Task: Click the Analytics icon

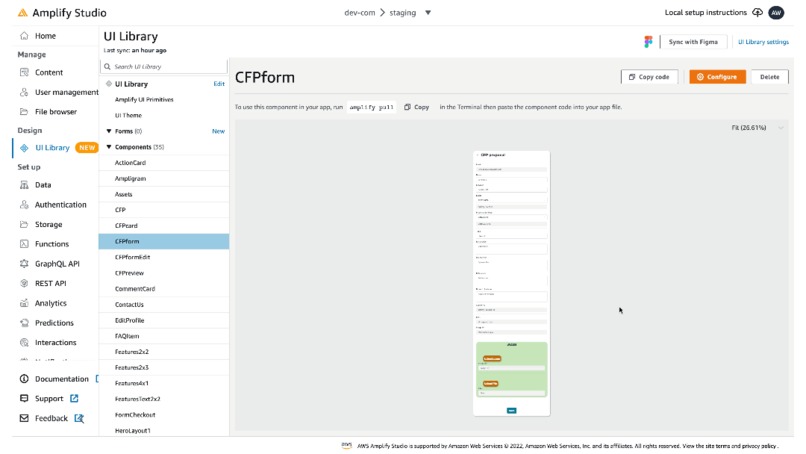Action: 24,303
